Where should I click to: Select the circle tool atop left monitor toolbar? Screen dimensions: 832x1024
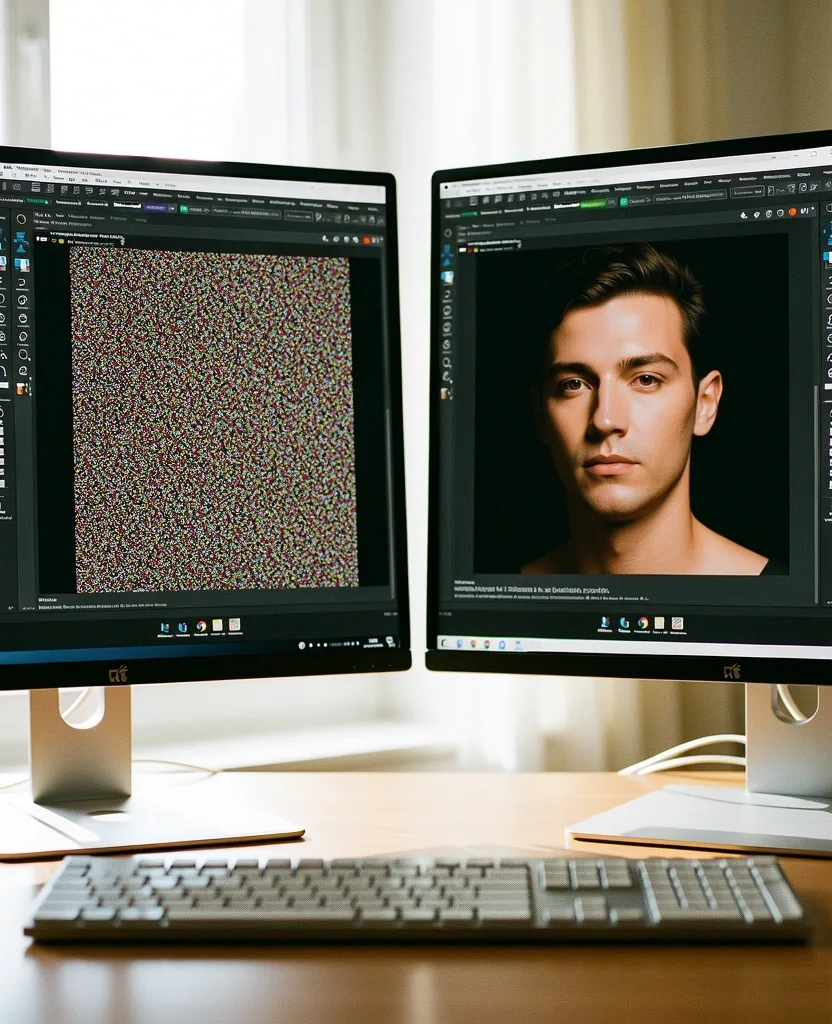click(x=22, y=219)
